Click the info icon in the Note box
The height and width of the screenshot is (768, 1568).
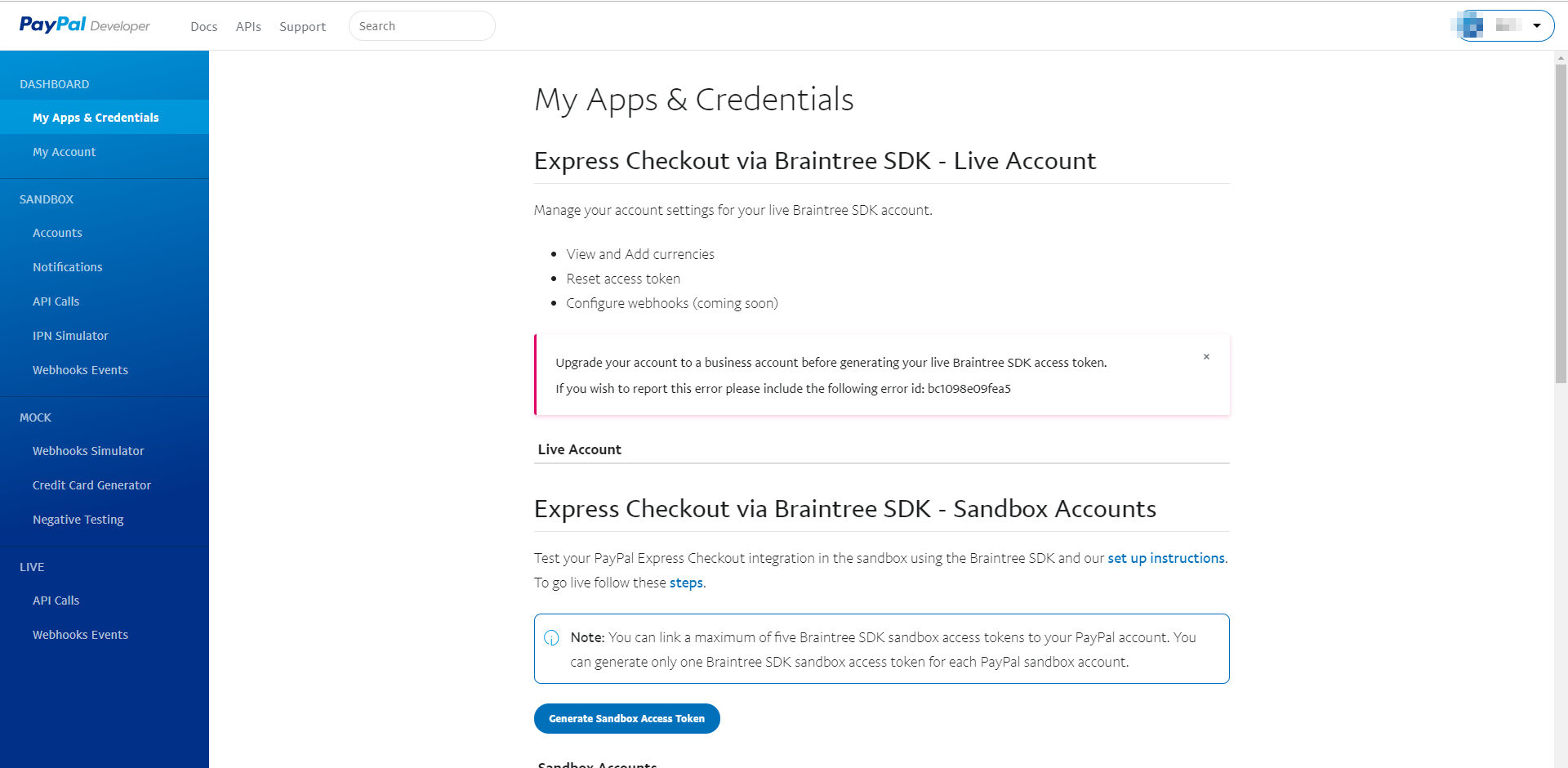click(x=552, y=638)
